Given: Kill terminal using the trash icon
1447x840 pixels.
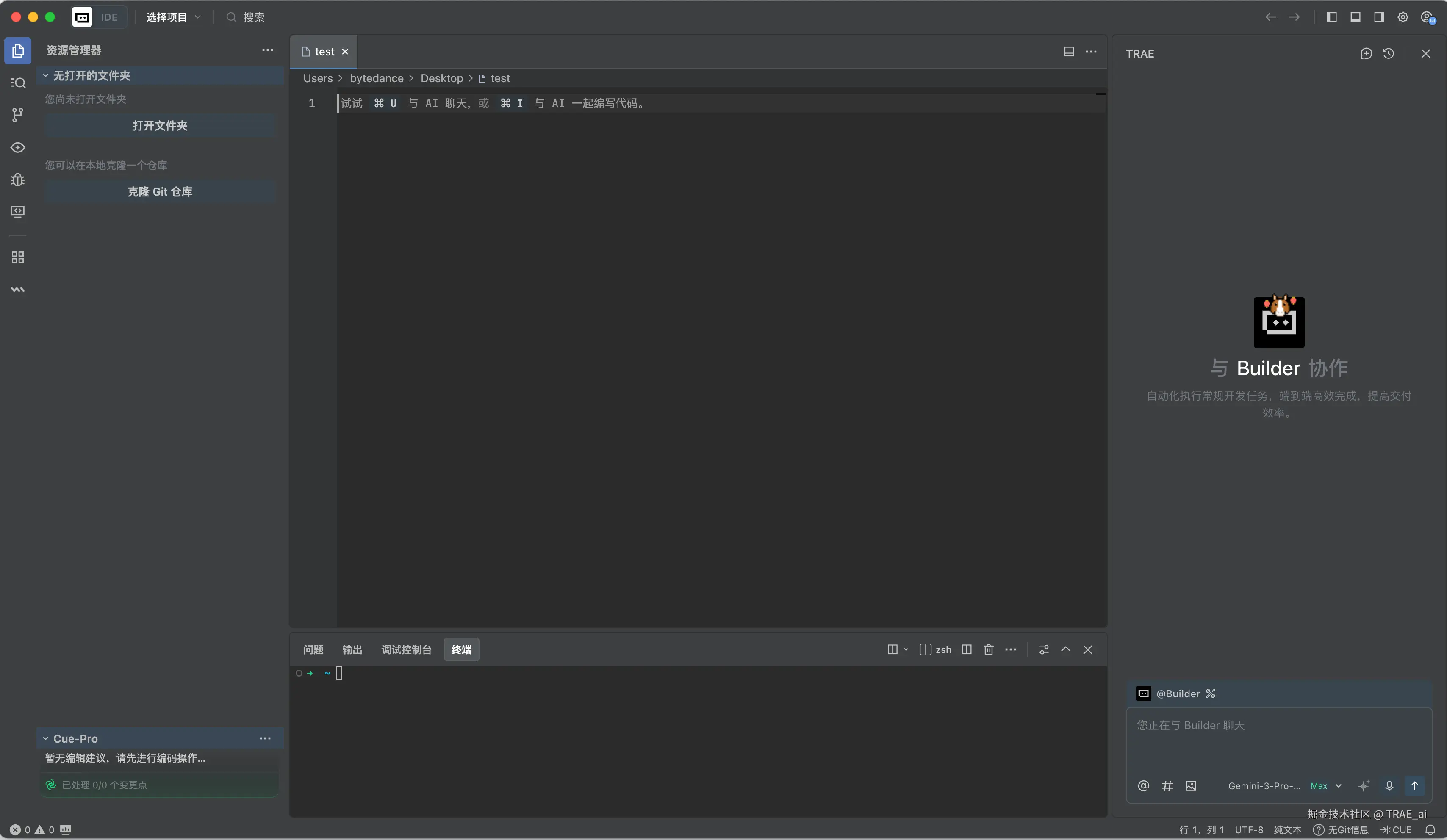Looking at the screenshot, I should click(988, 649).
